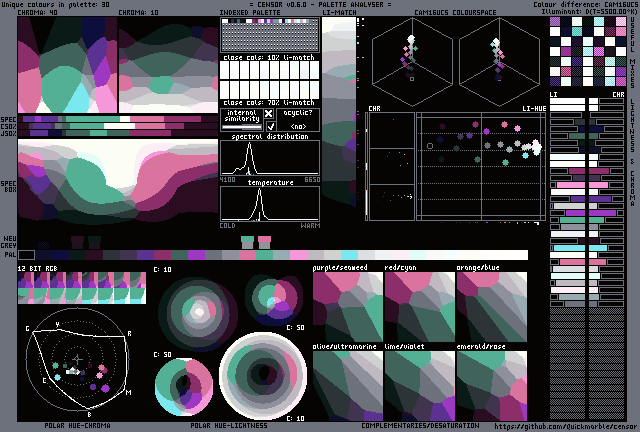Click the right CAM16UCS colourspace cube
This screenshot has width=640, height=432.
tap(497, 56)
